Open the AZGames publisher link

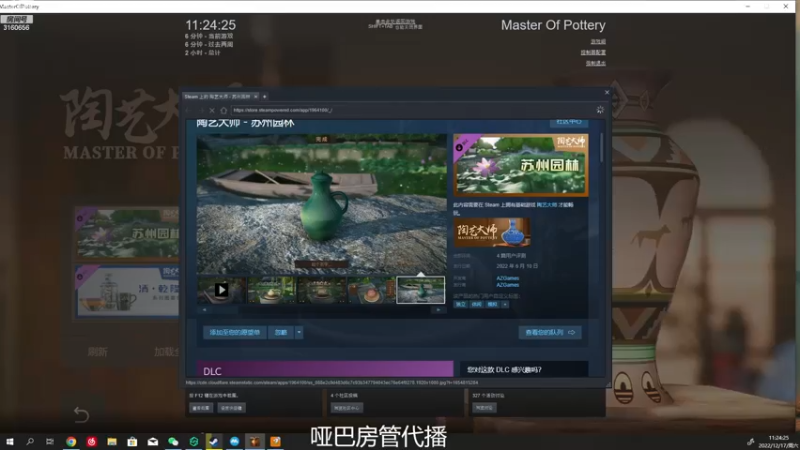click(x=508, y=285)
